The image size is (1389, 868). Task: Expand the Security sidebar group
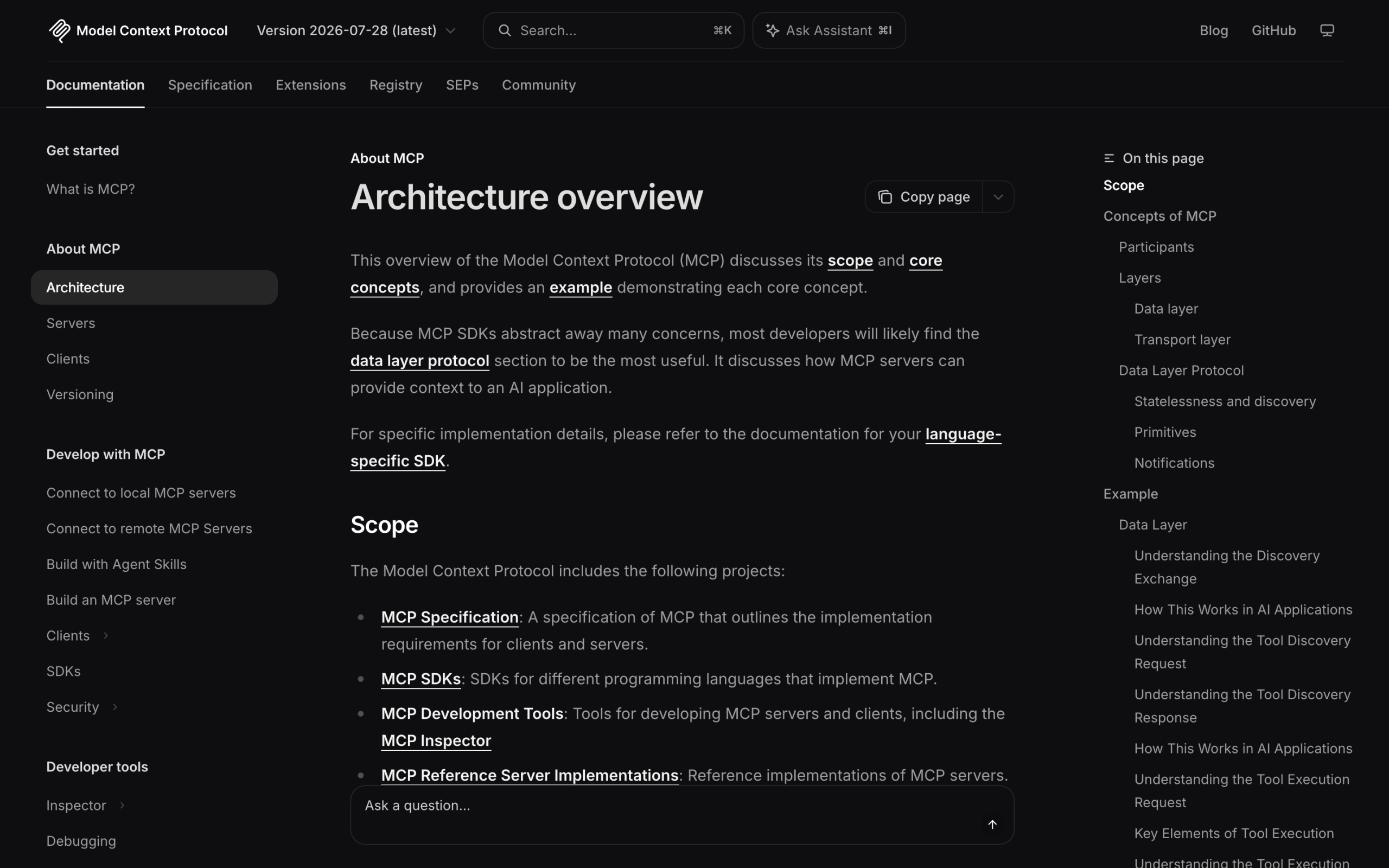pyautogui.click(x=115, y=707)
